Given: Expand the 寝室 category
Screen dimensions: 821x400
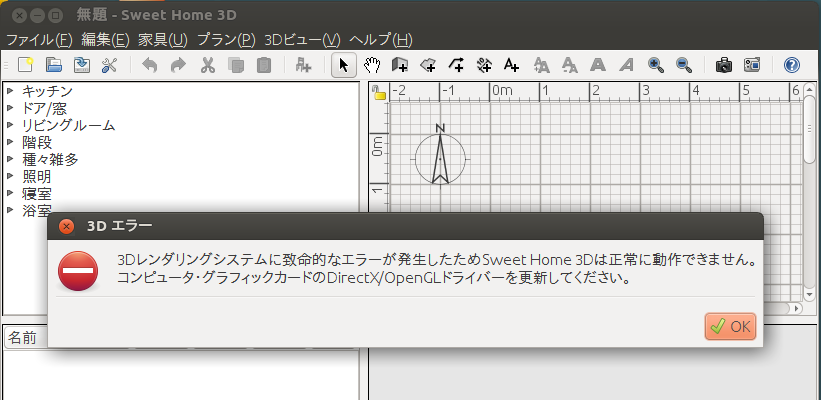Looking at the screenshot, I should [x=10, y=193].
